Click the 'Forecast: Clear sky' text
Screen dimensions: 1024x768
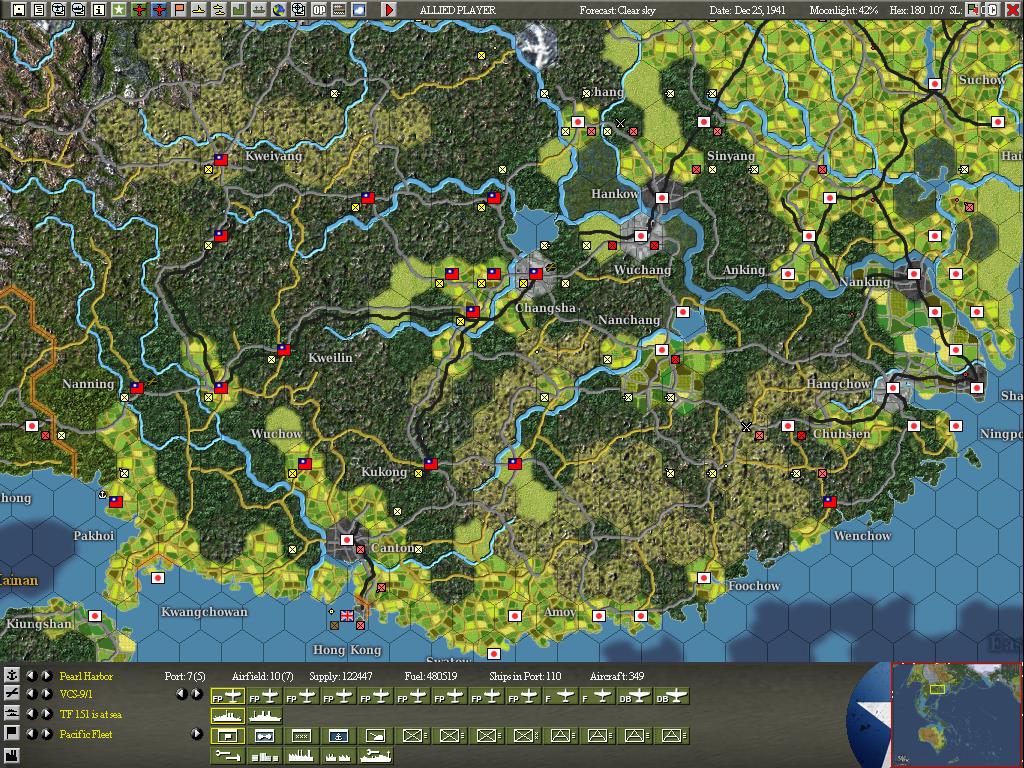tap(617, 10)
